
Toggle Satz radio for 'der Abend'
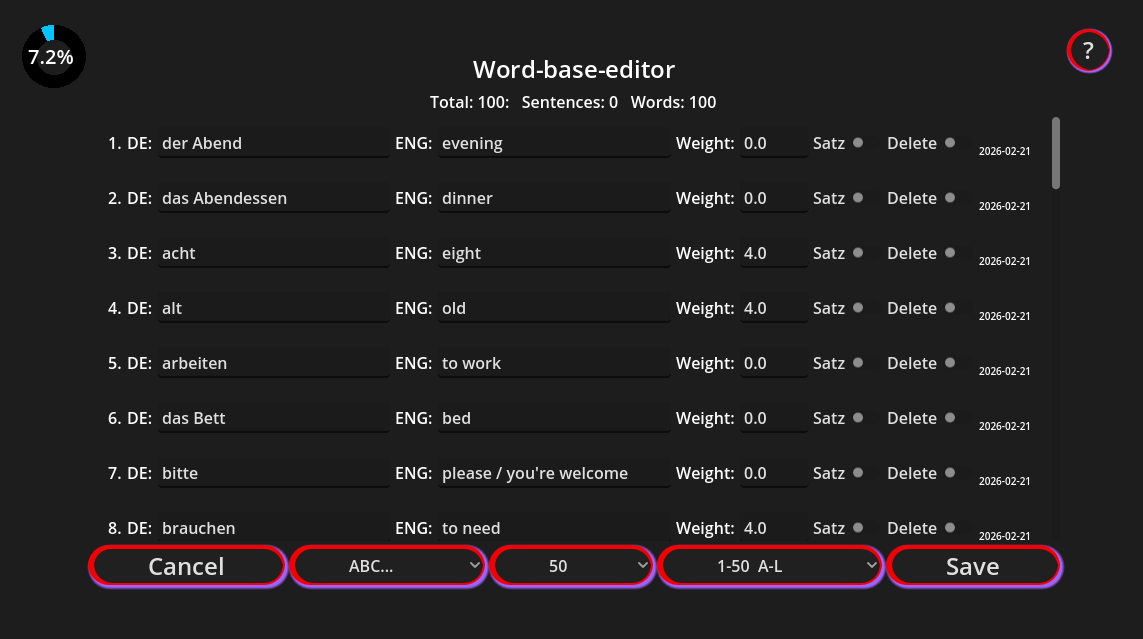857,142
